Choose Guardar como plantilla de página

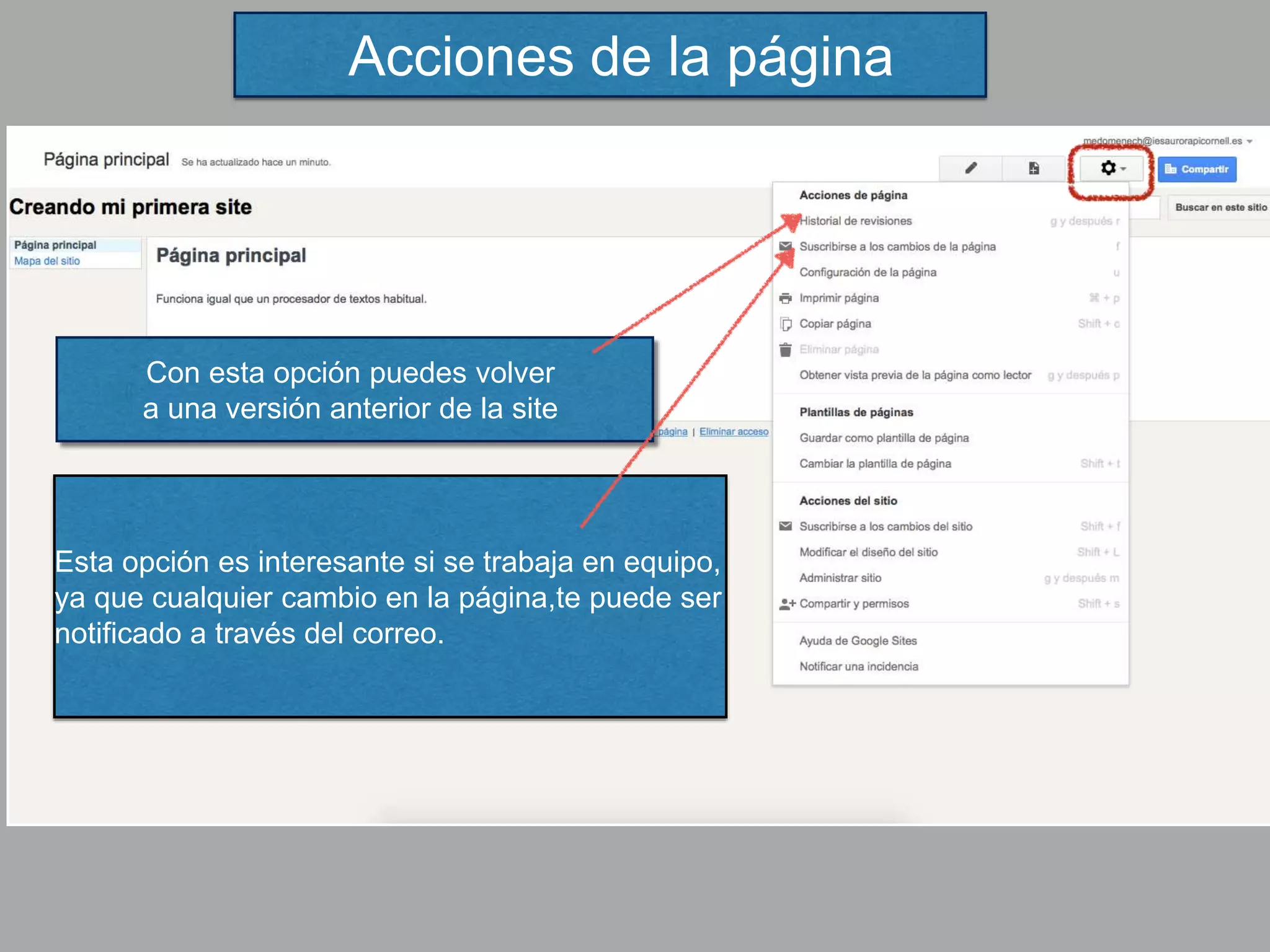click(x=950, y=438)
